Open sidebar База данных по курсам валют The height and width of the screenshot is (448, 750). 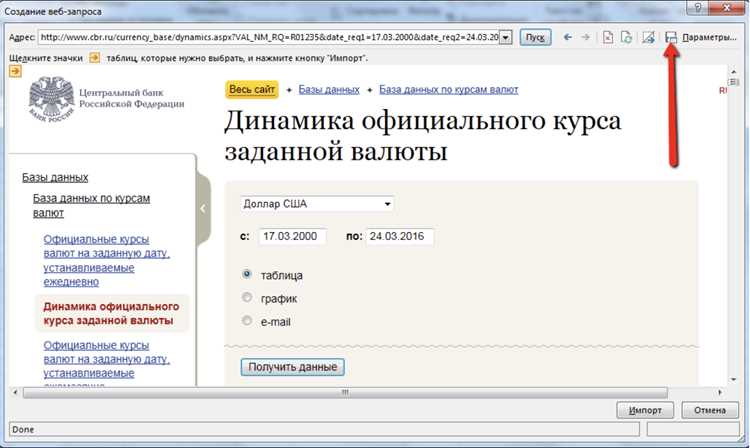point(91,205)
